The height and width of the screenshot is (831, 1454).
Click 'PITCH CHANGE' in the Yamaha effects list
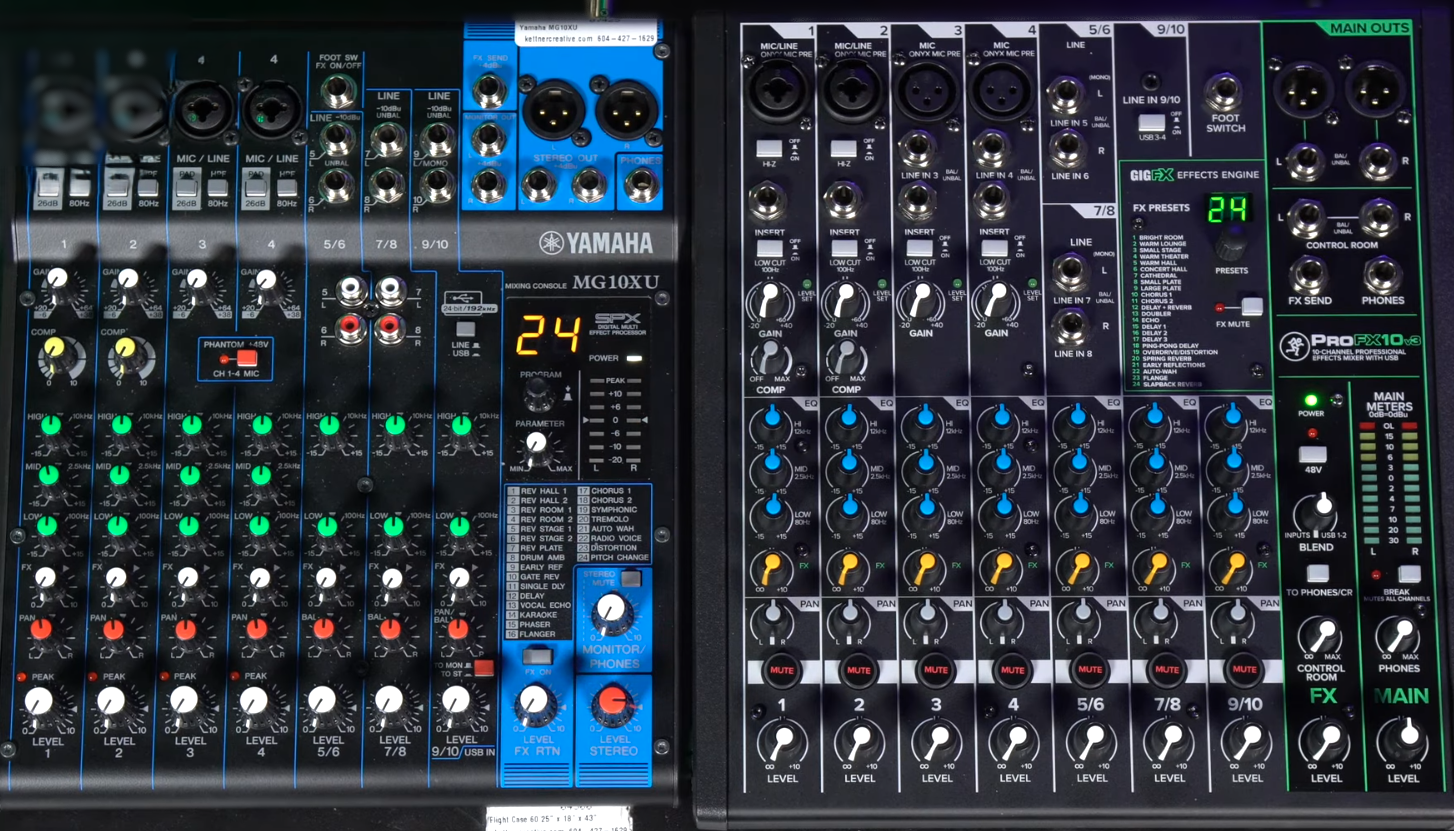[620, 557]
